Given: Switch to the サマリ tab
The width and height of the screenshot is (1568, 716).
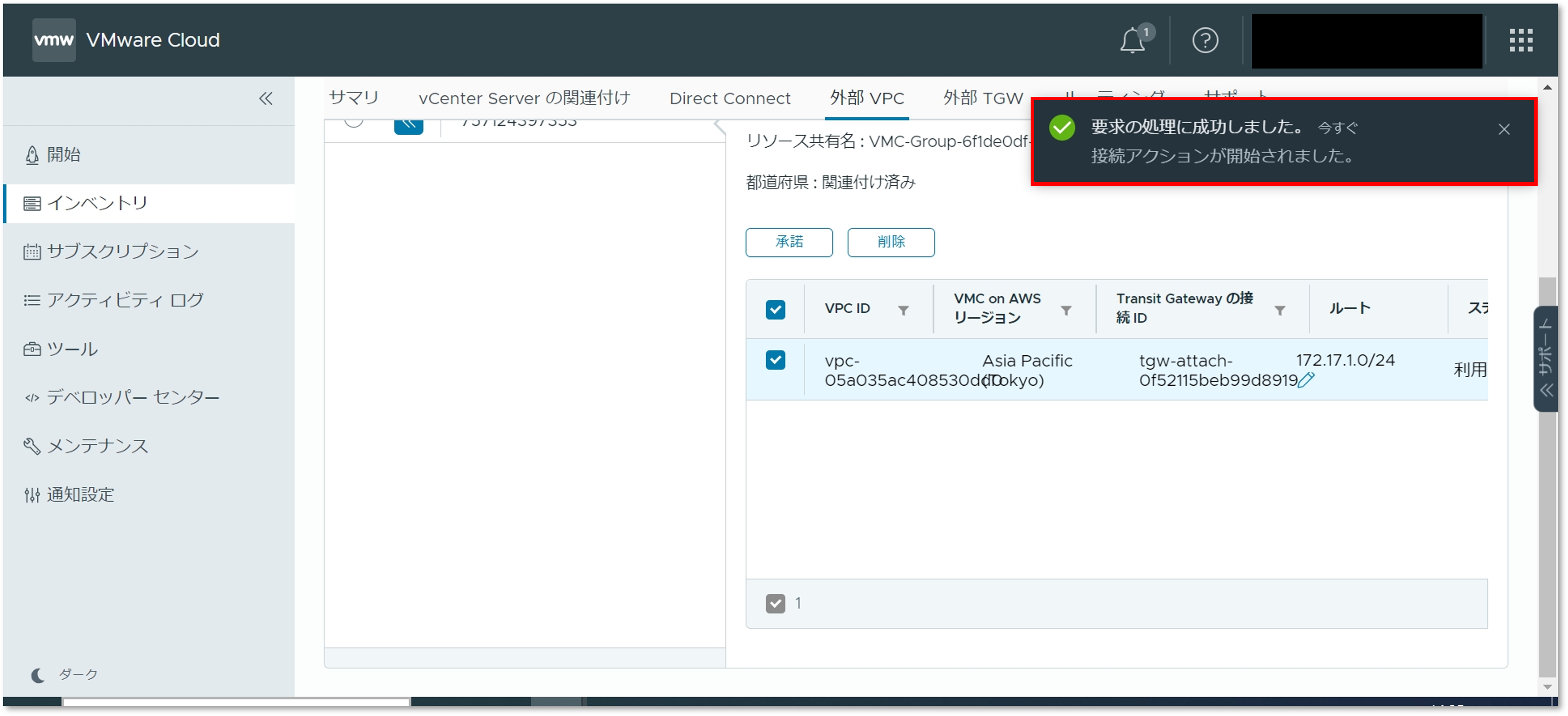Looking at the screenshot, I should coord(353,98).
